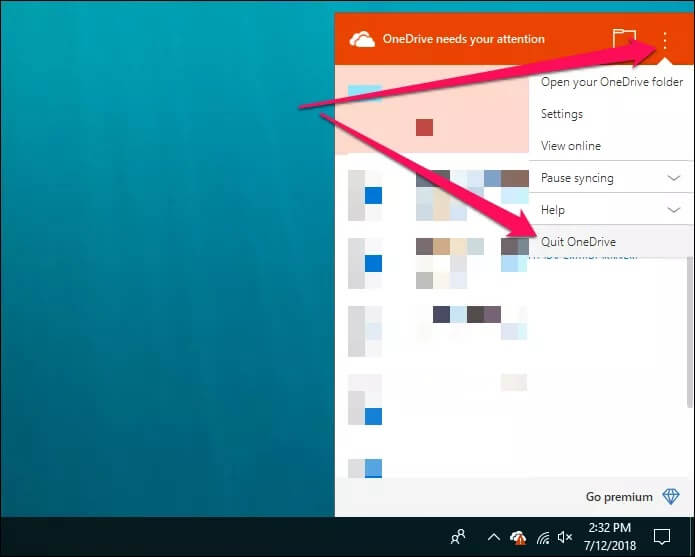Screen dimensions: 695x557
Task: Open Settings from the OneDrive menu
Action: (612, 114)
